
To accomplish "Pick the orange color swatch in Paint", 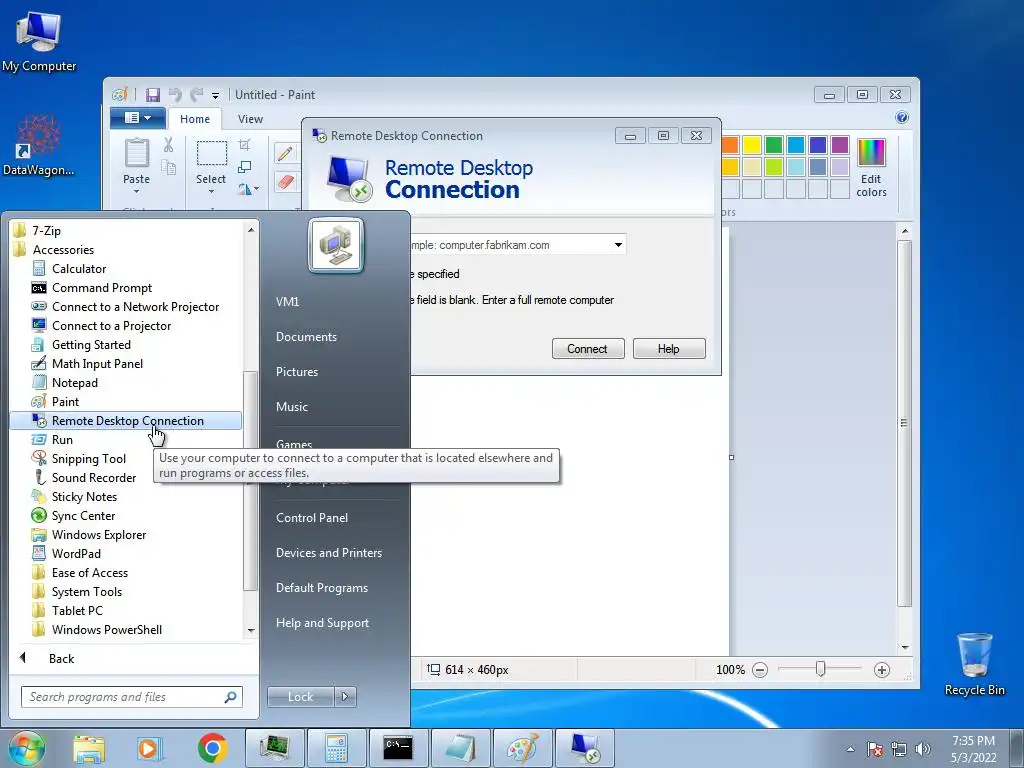I will click(729, 144).
